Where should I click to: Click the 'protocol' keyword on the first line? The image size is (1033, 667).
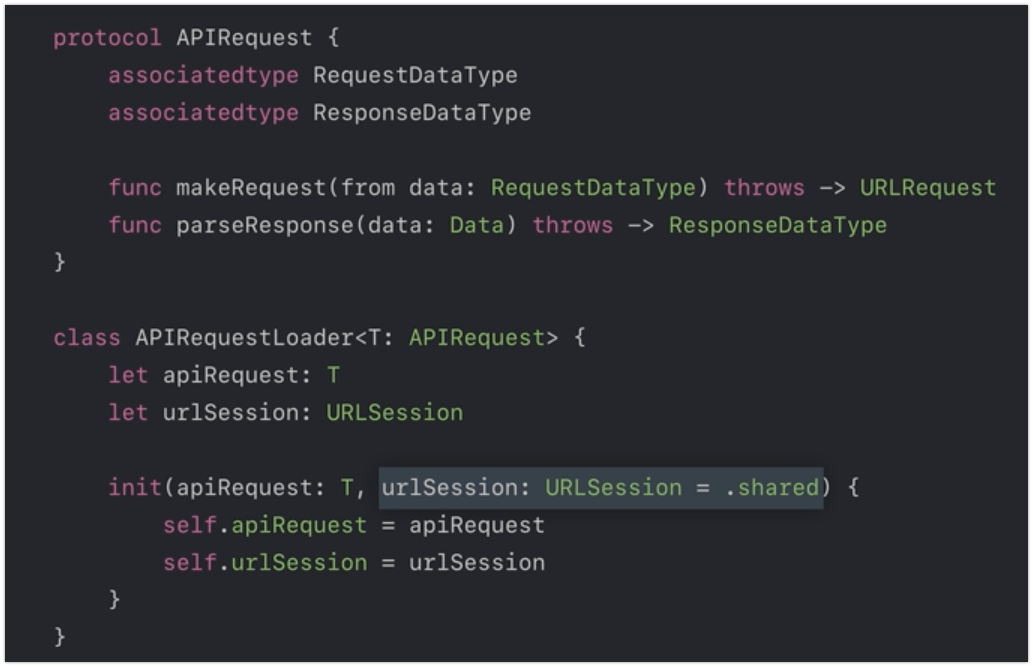(107, 38)
